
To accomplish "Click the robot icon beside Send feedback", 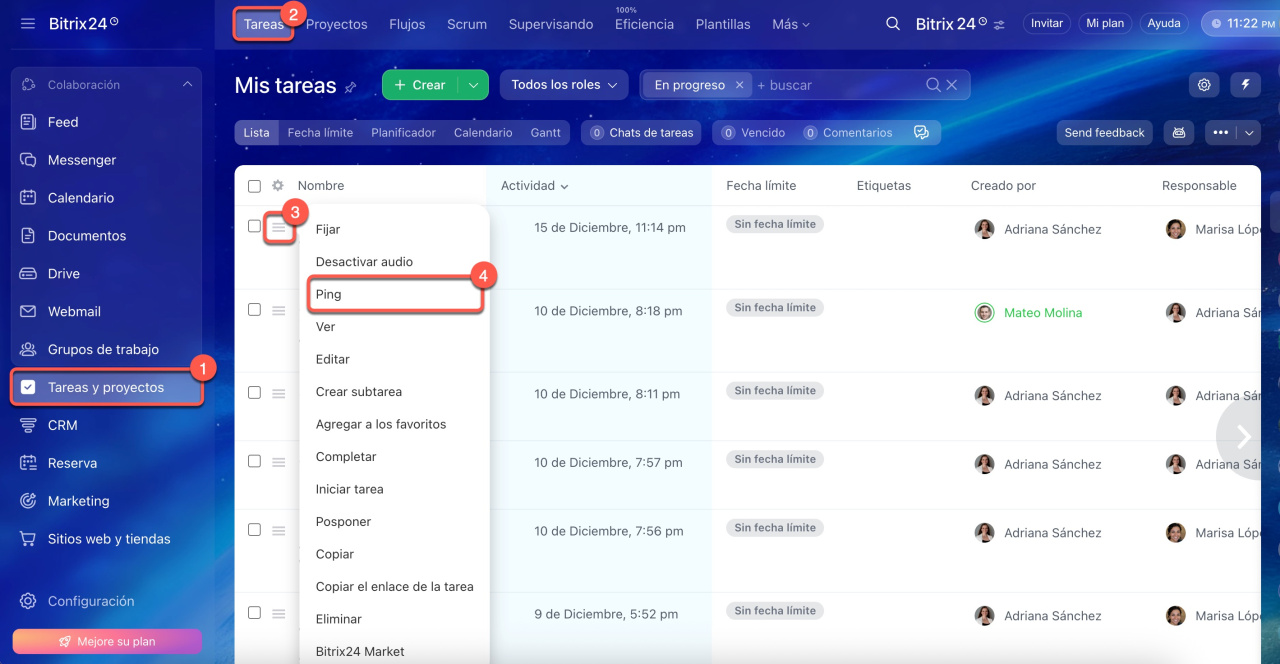I will point(1179,133).
